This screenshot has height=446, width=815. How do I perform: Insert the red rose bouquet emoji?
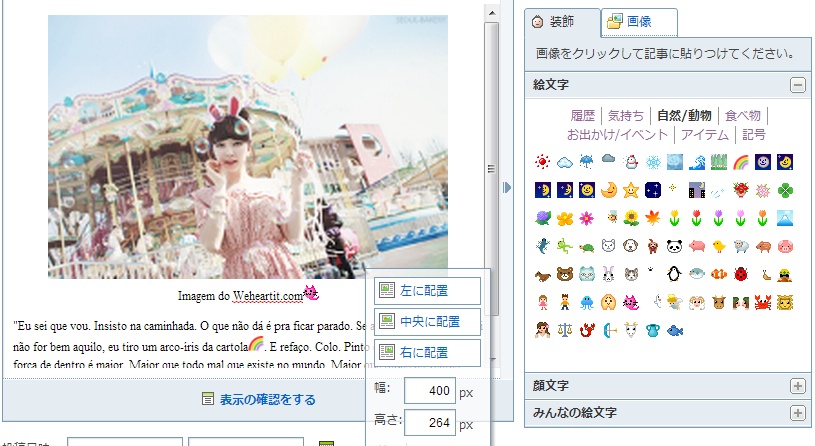741,190
